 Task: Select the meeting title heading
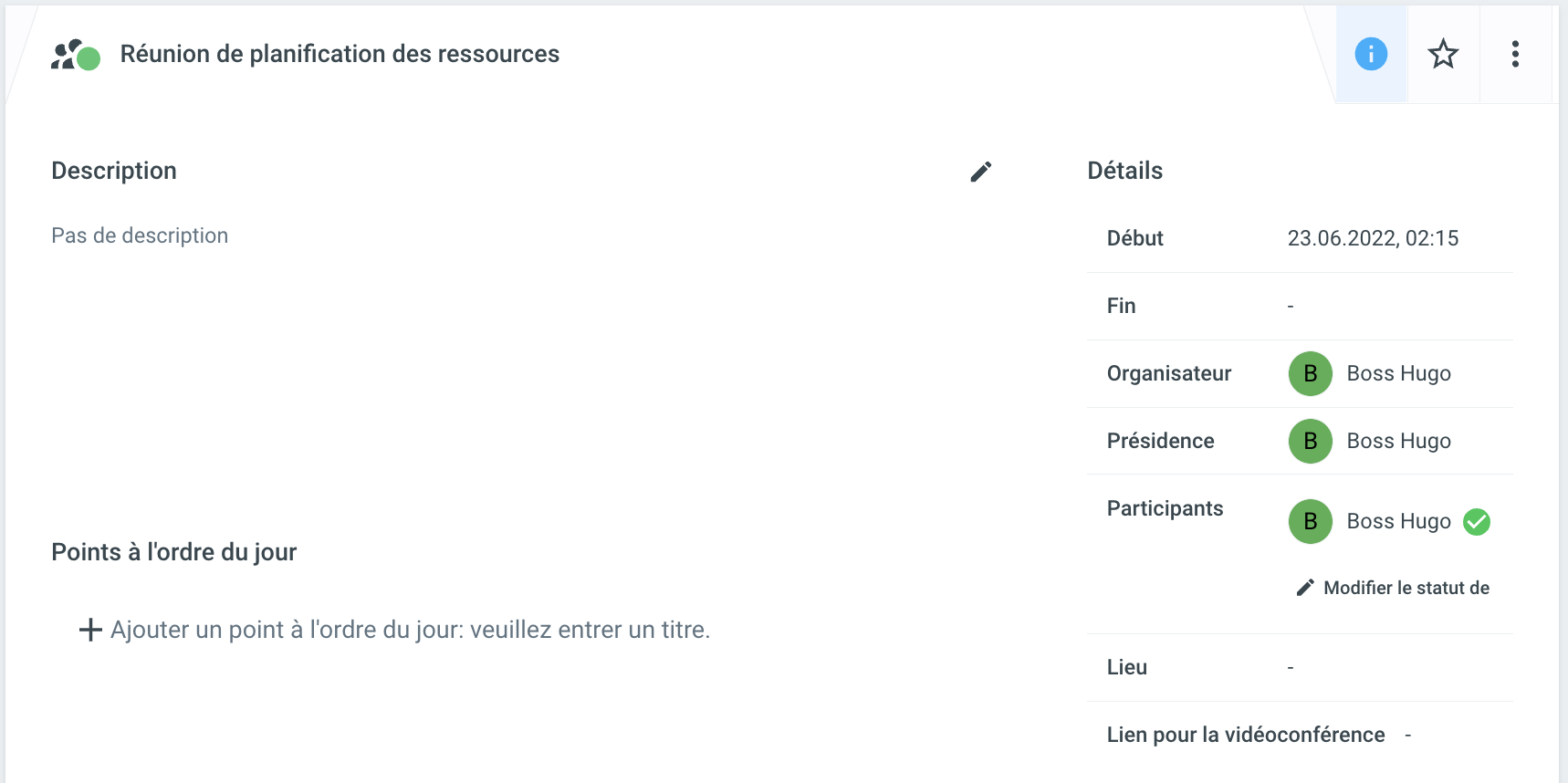point(340,54)
